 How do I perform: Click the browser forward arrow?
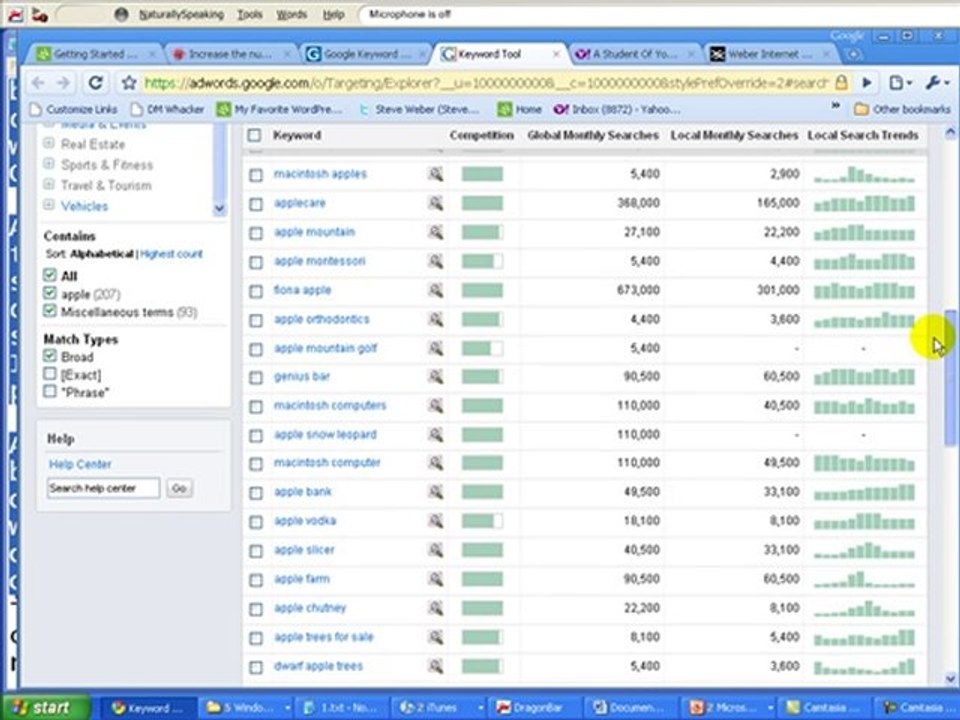(x=64, y=82)
